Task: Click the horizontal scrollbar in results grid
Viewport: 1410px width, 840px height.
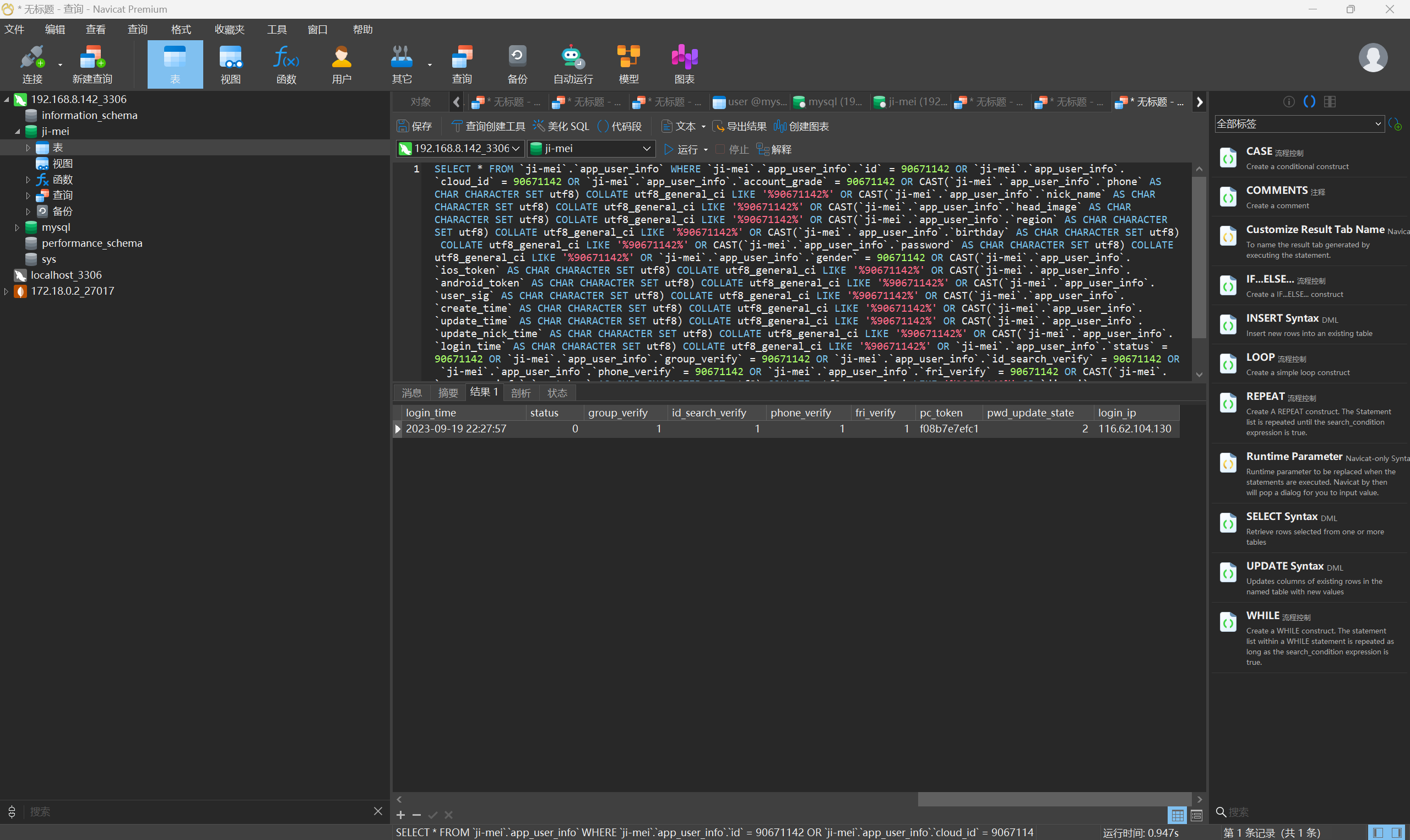Action: pyautogui.click(x=1055, y=799)
